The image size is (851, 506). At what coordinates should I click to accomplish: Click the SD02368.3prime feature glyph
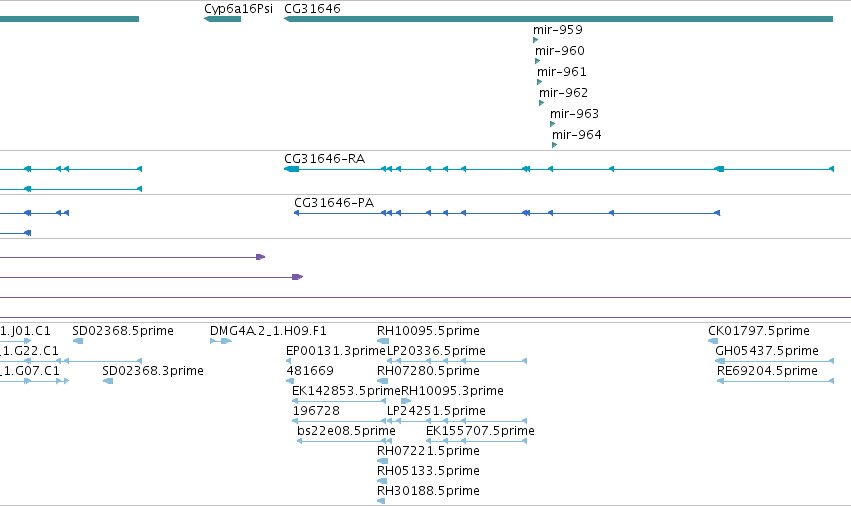(x=108, y=381)
